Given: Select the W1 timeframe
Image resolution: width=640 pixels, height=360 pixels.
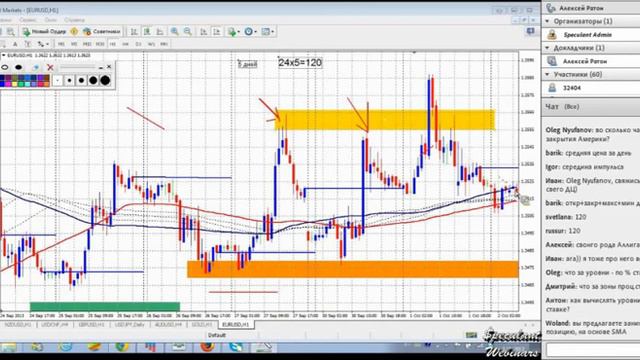Looking at the screenshot, I should coord(151,44).
